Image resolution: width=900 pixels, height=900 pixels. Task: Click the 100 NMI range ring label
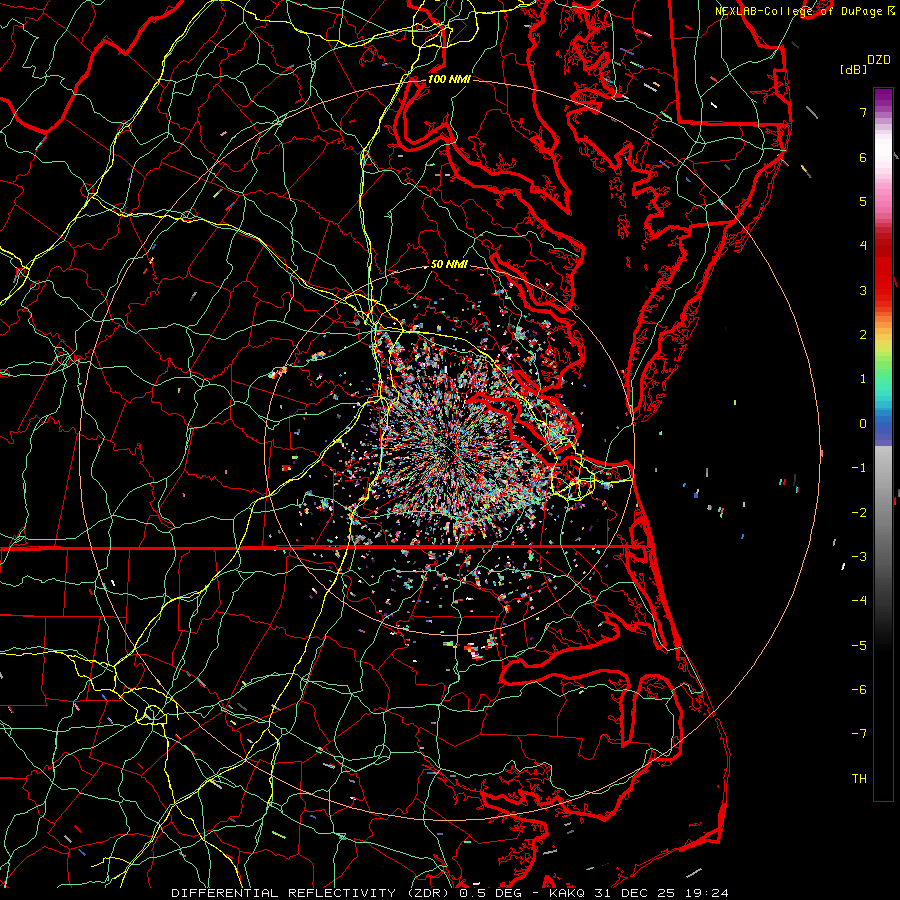click(x=449, y=79)
